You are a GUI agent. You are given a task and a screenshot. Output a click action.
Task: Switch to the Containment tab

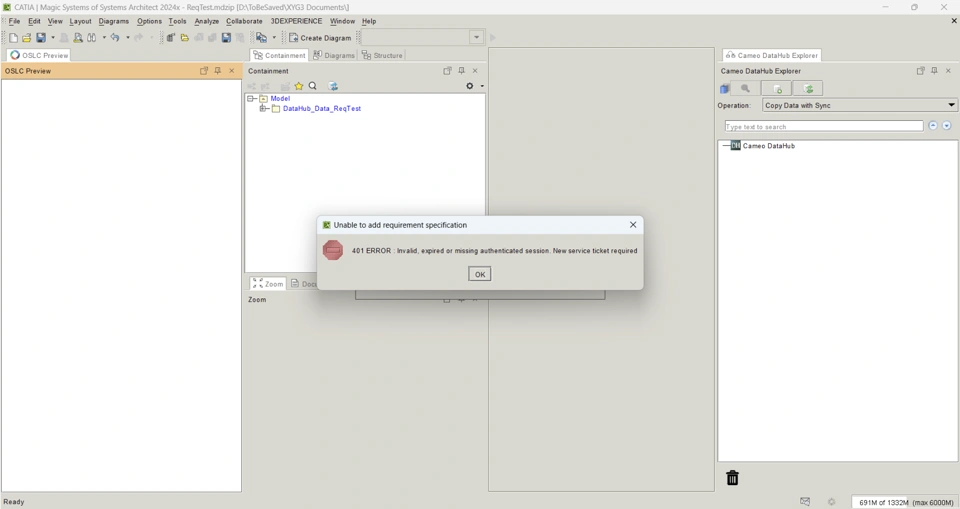coord(279,55)
